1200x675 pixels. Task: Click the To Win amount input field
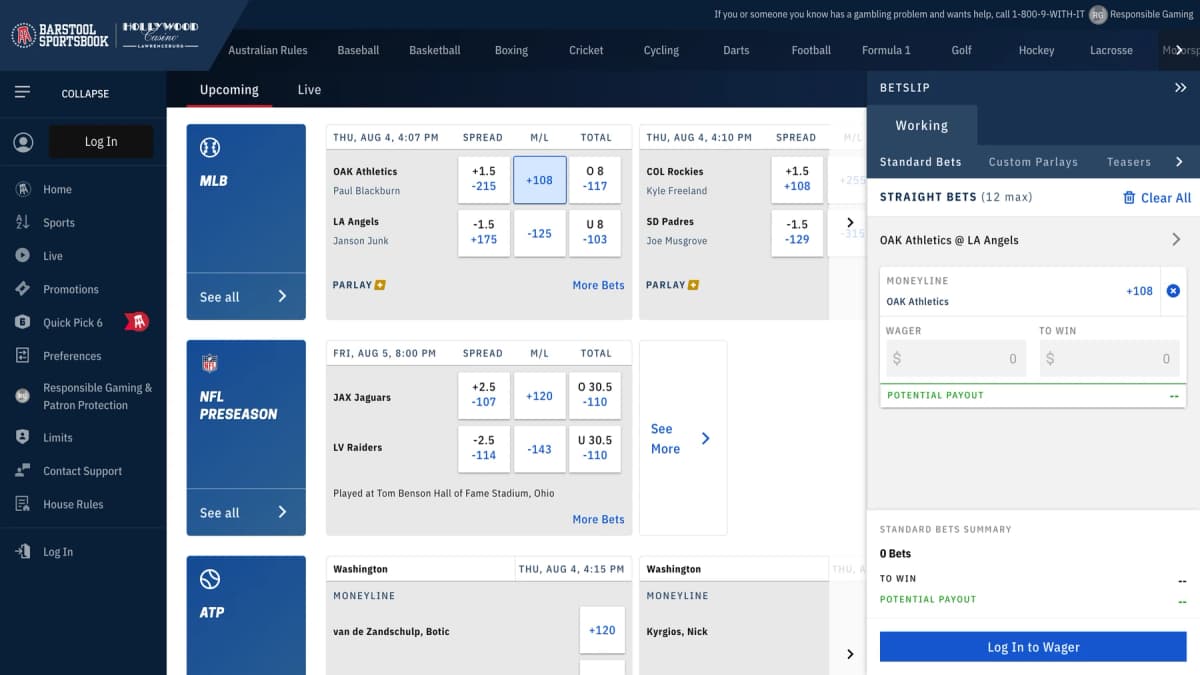[x=1109, y=359]
